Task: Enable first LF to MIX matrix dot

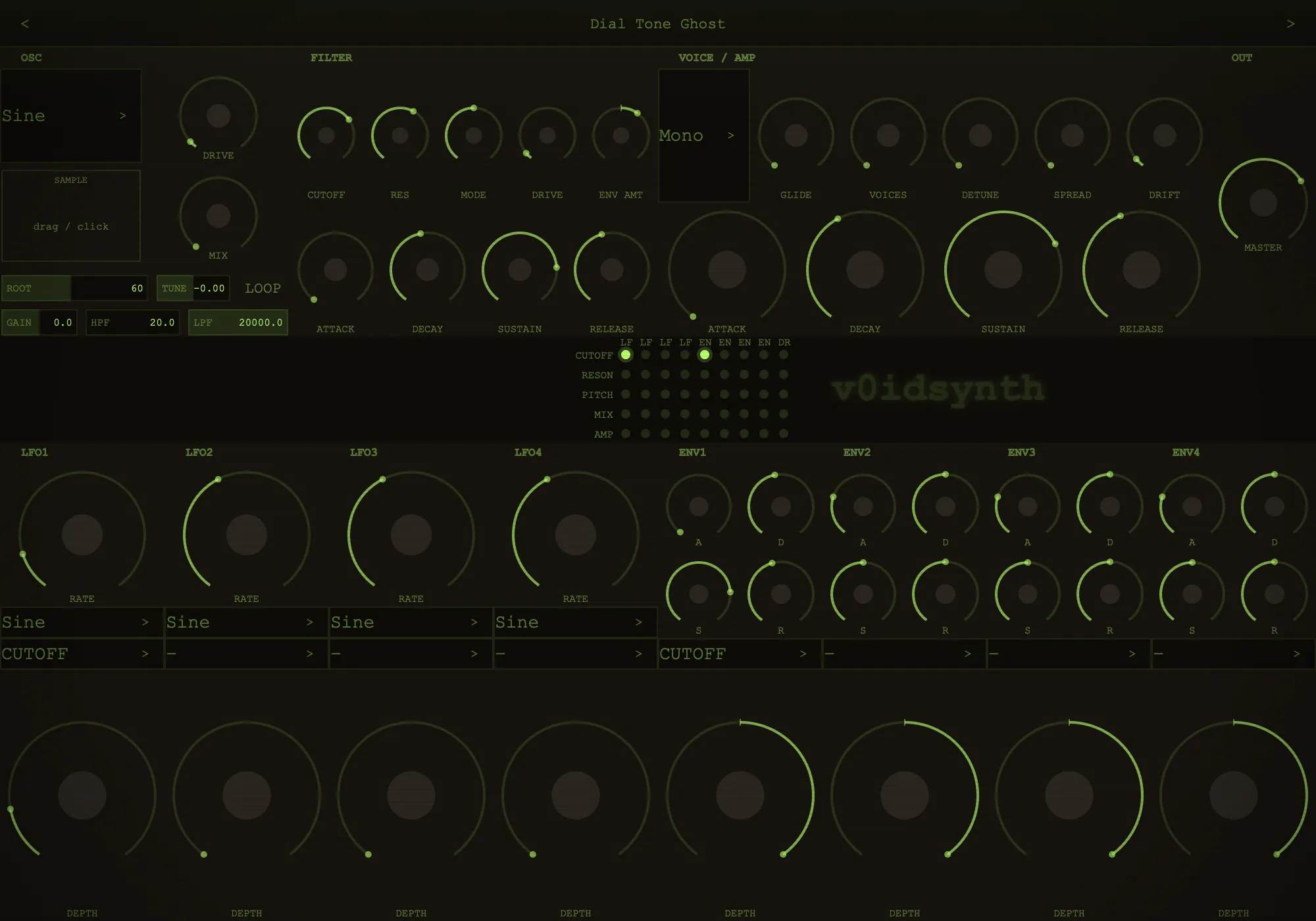Action: 626,414
